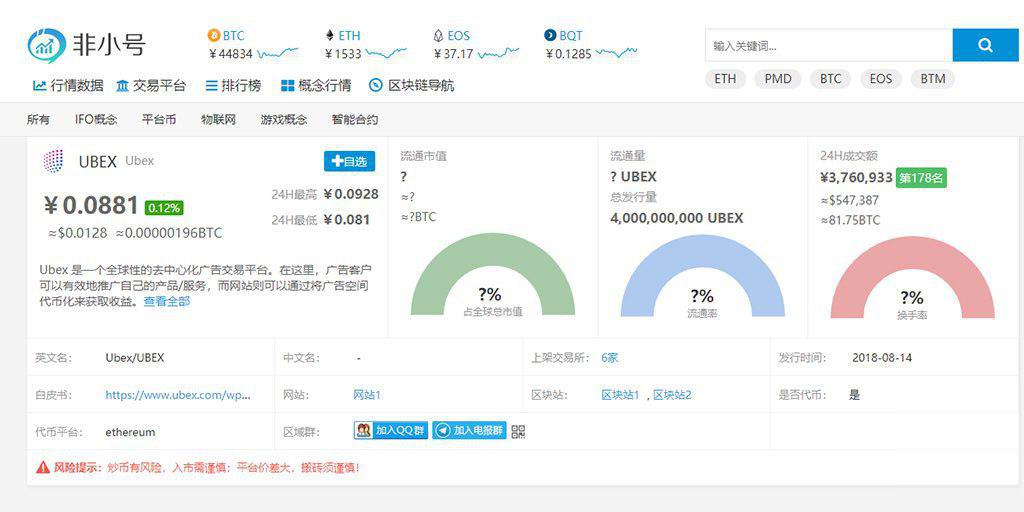Click the green market cap share gauge
1024x512 pixels.
(x=493, y=275)
